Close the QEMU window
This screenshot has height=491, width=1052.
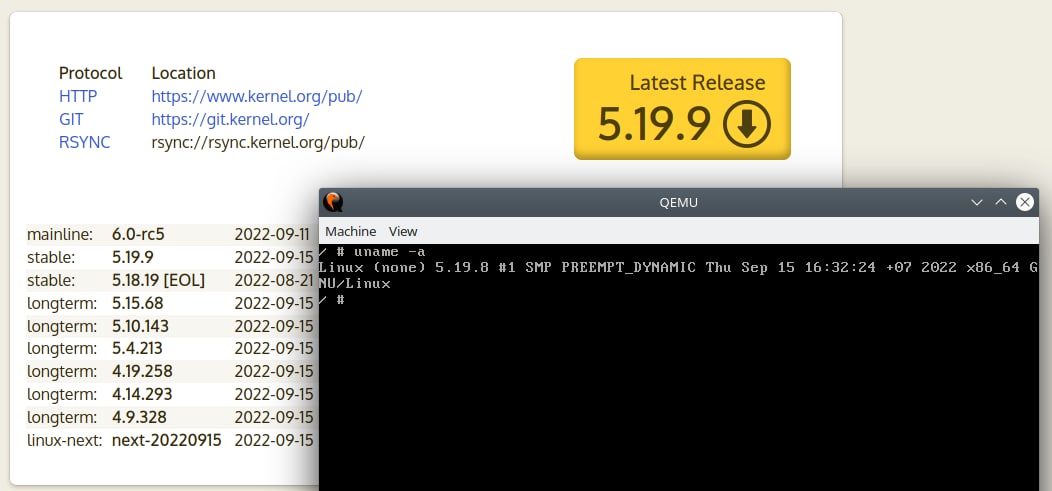coord(1024,202)
